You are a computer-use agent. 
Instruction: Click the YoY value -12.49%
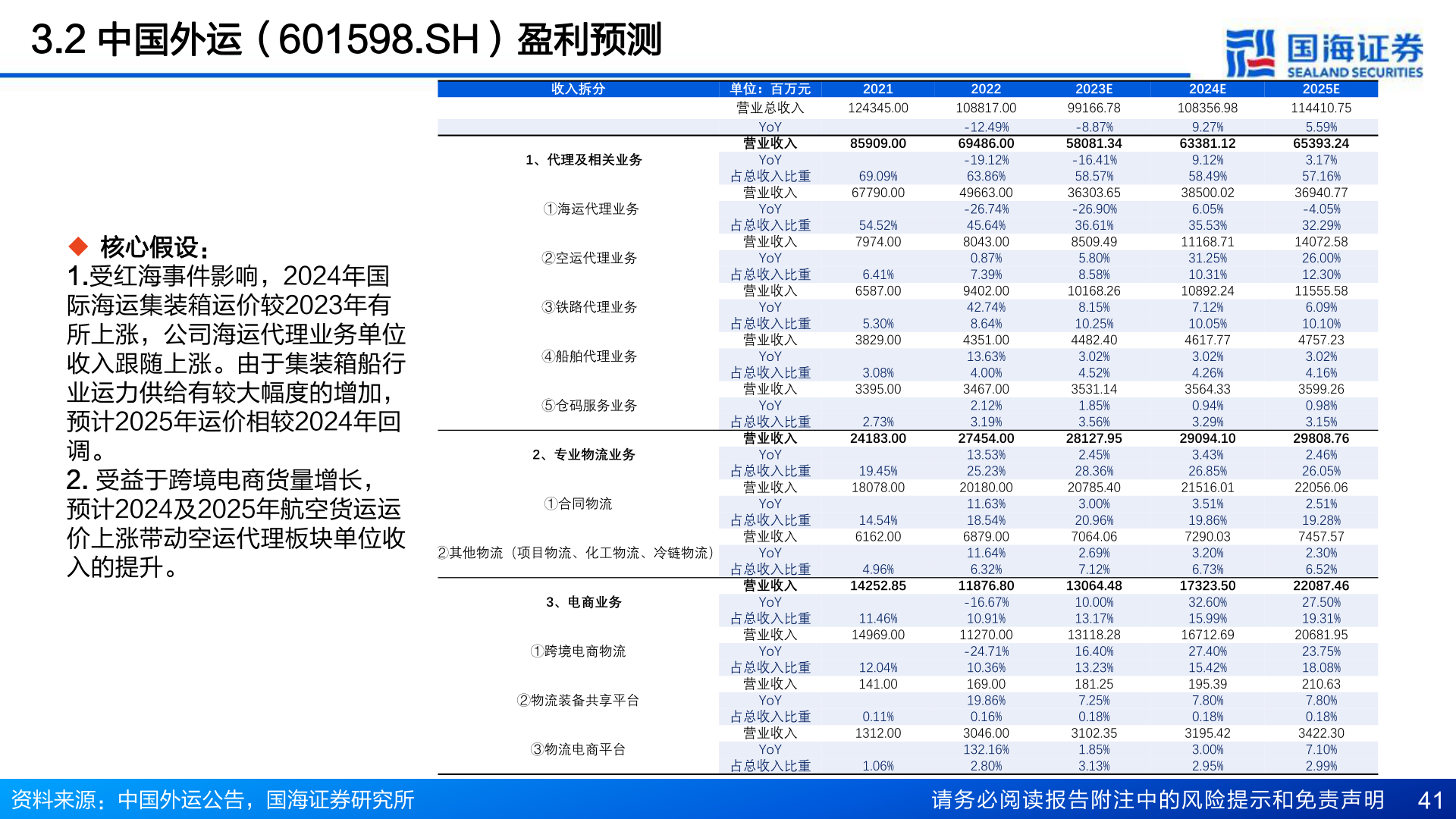(x=986, y=127)
